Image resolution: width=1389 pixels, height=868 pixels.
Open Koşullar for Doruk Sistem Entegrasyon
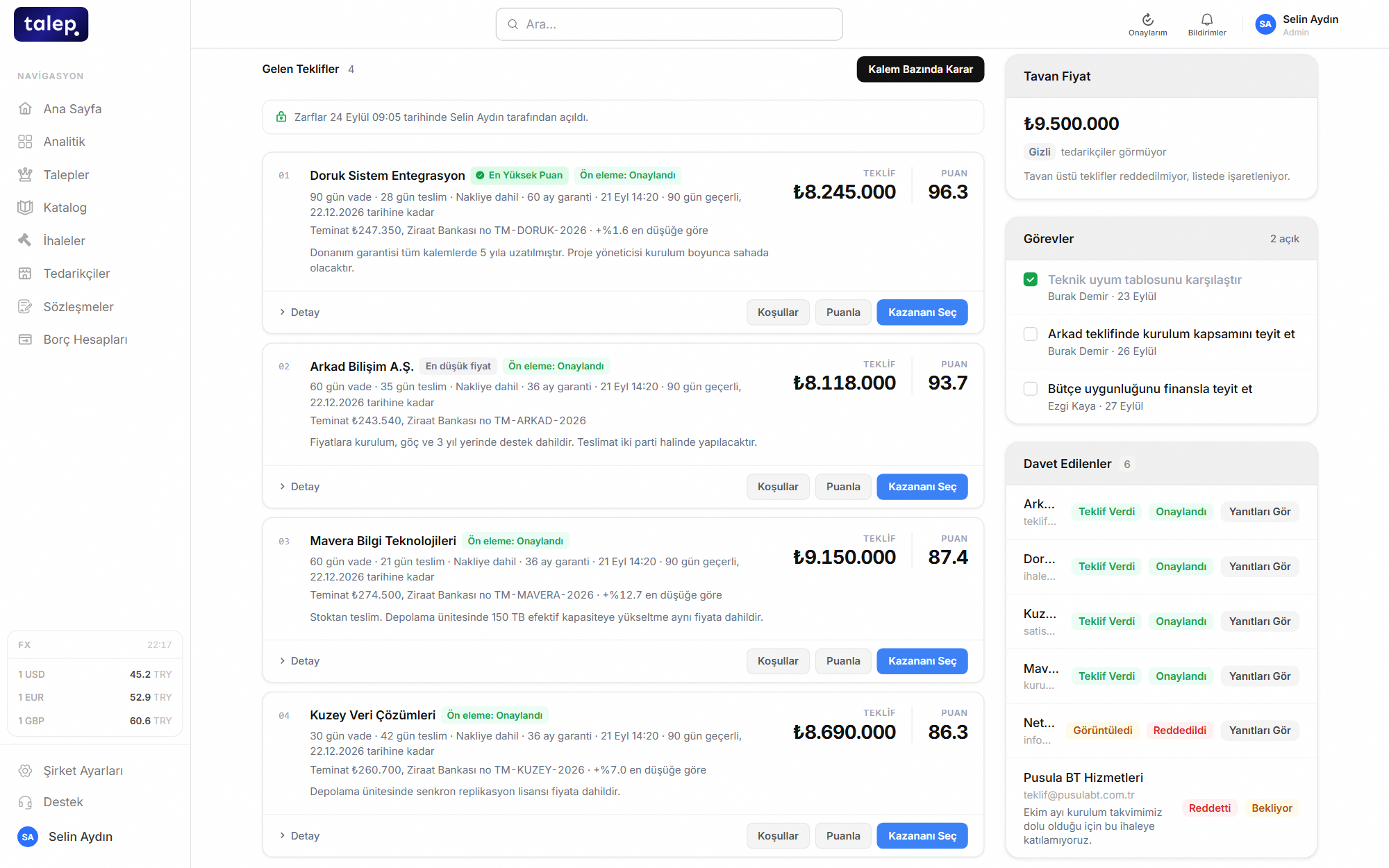[x=778, y=312]
